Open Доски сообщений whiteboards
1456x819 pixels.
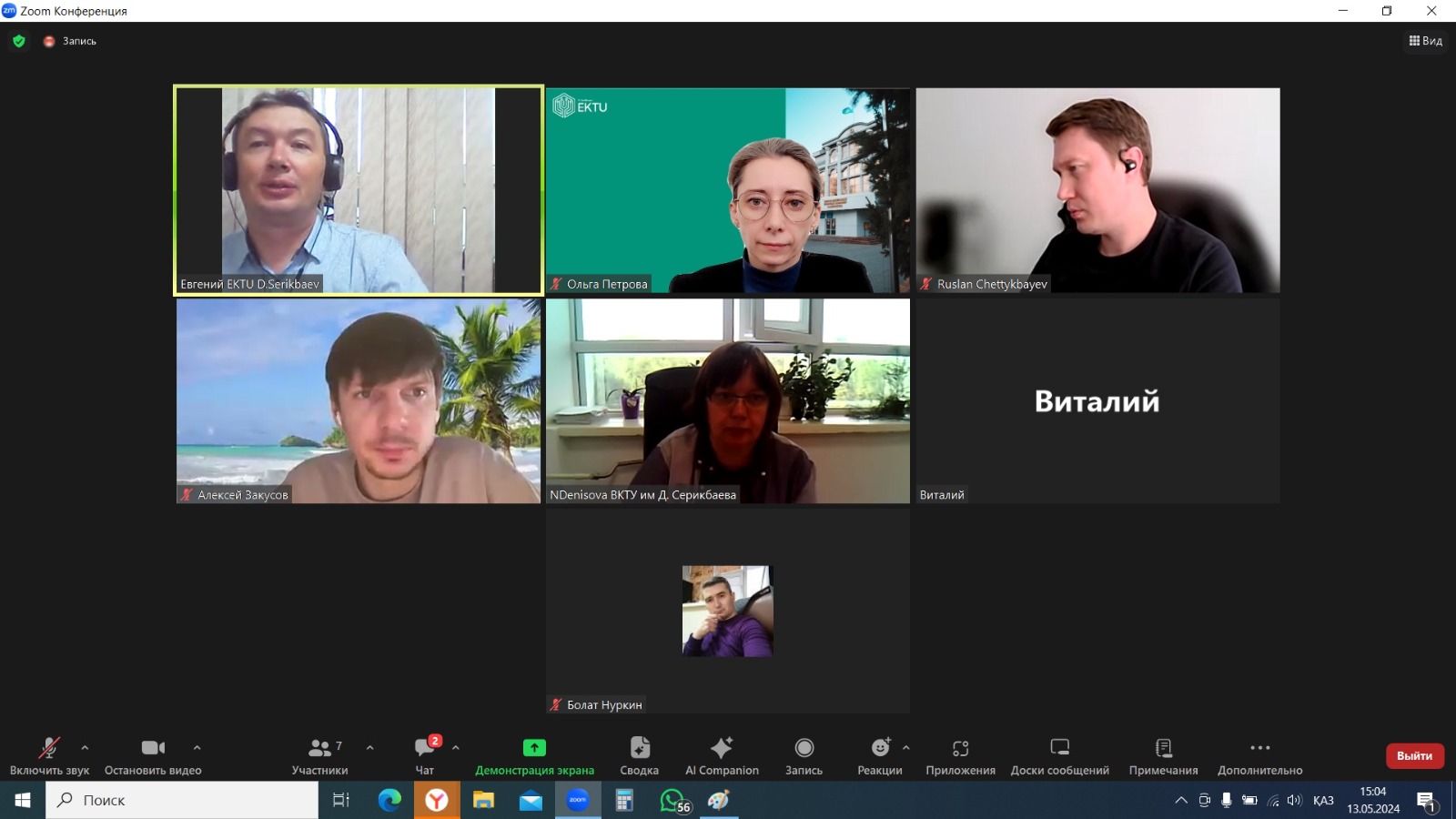click(1059, 755)
